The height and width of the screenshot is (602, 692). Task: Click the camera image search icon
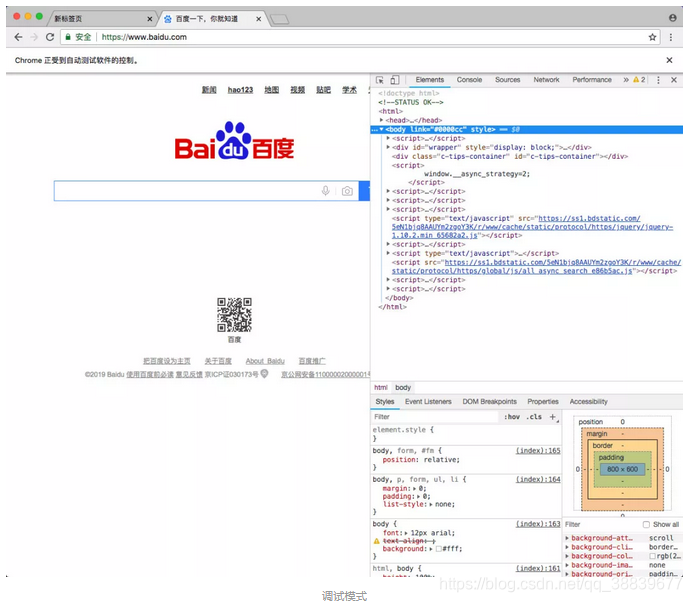(347, 191)
